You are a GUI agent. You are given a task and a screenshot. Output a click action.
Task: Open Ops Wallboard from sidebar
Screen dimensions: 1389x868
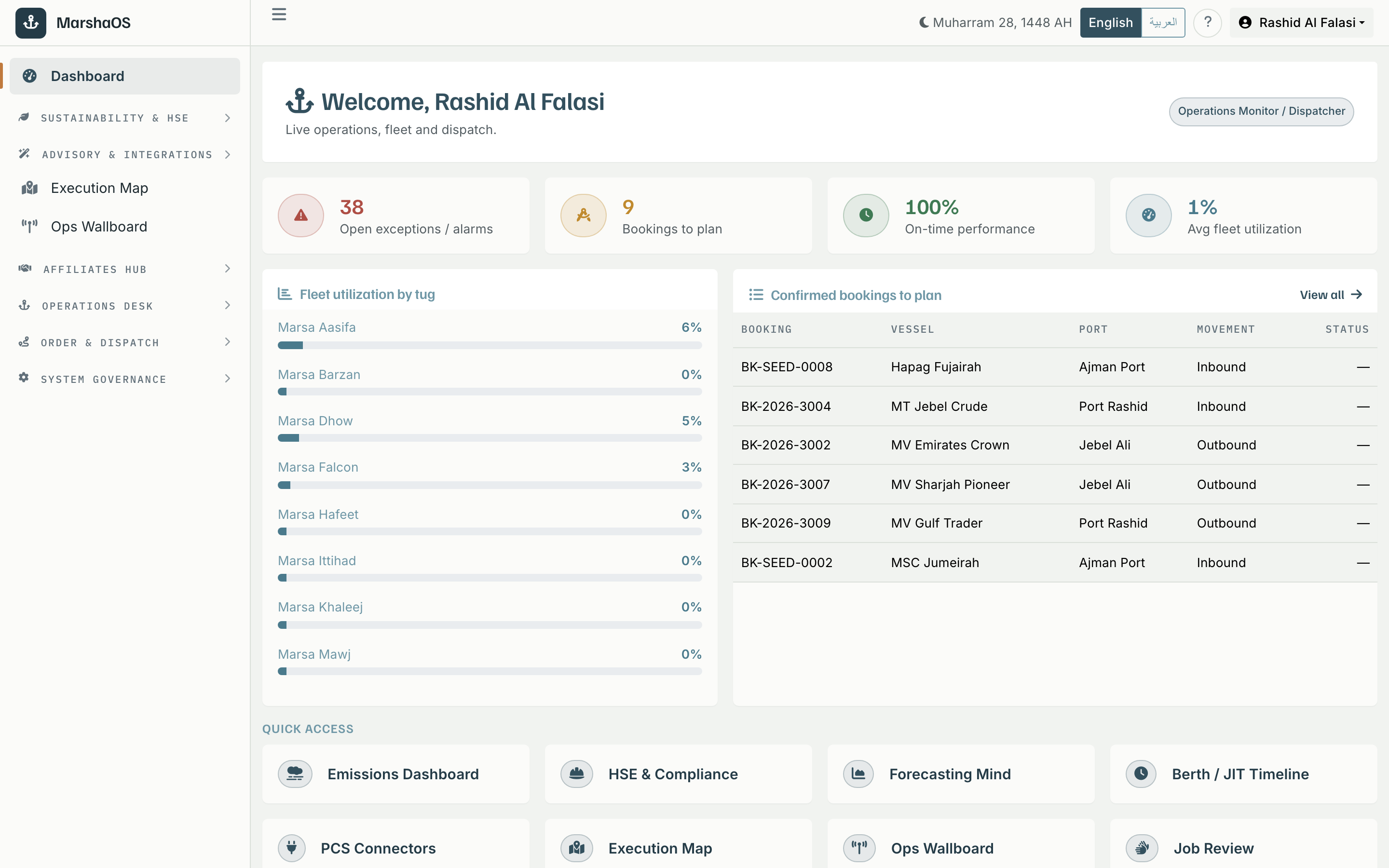124,227
